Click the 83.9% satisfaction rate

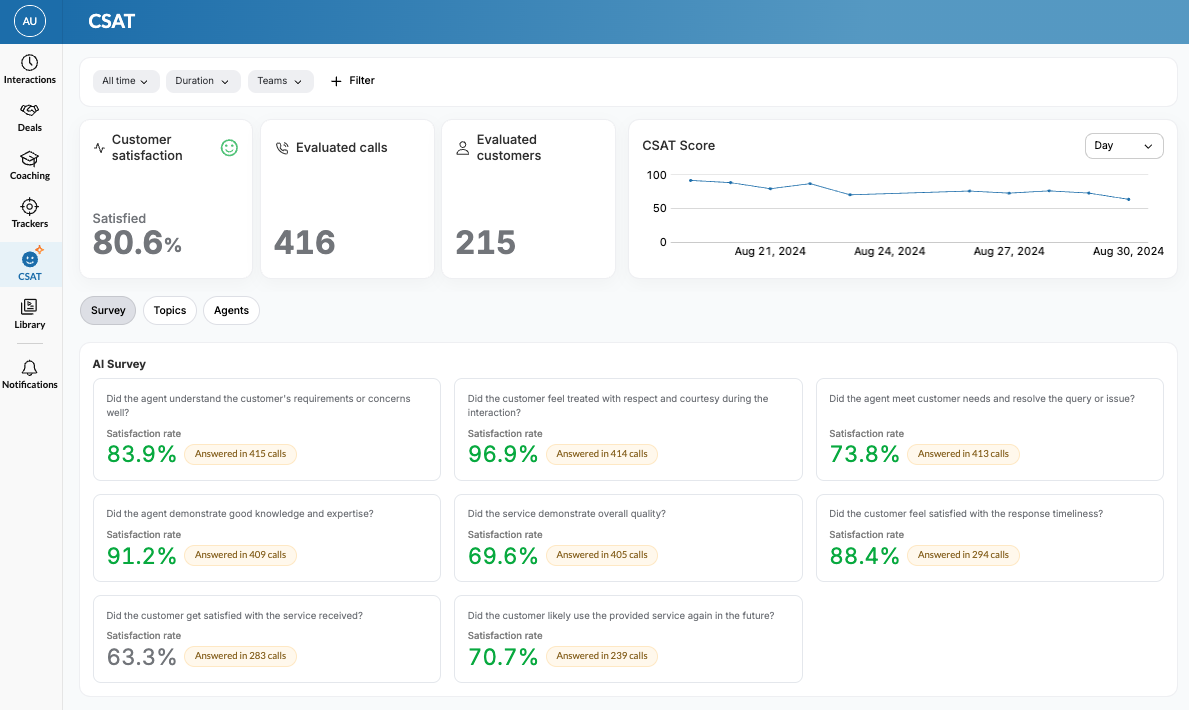142,454
